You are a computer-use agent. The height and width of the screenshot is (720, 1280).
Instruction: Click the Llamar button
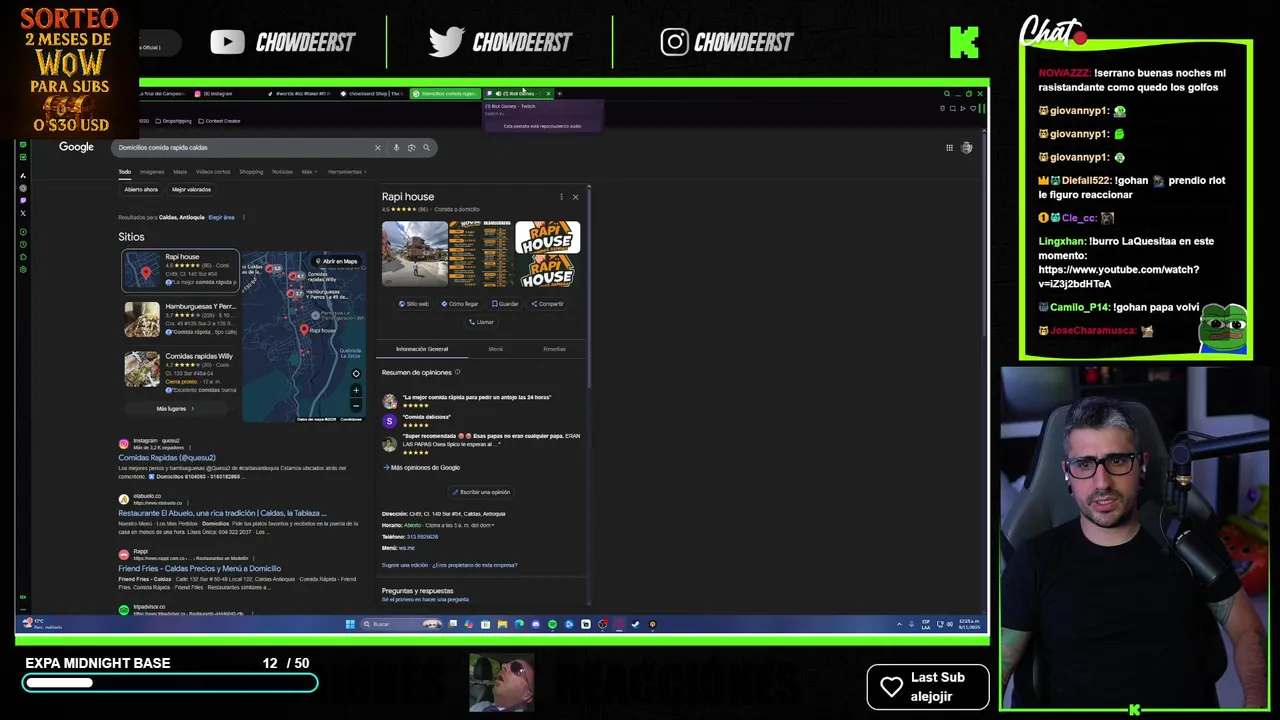(x=481, y=322)
